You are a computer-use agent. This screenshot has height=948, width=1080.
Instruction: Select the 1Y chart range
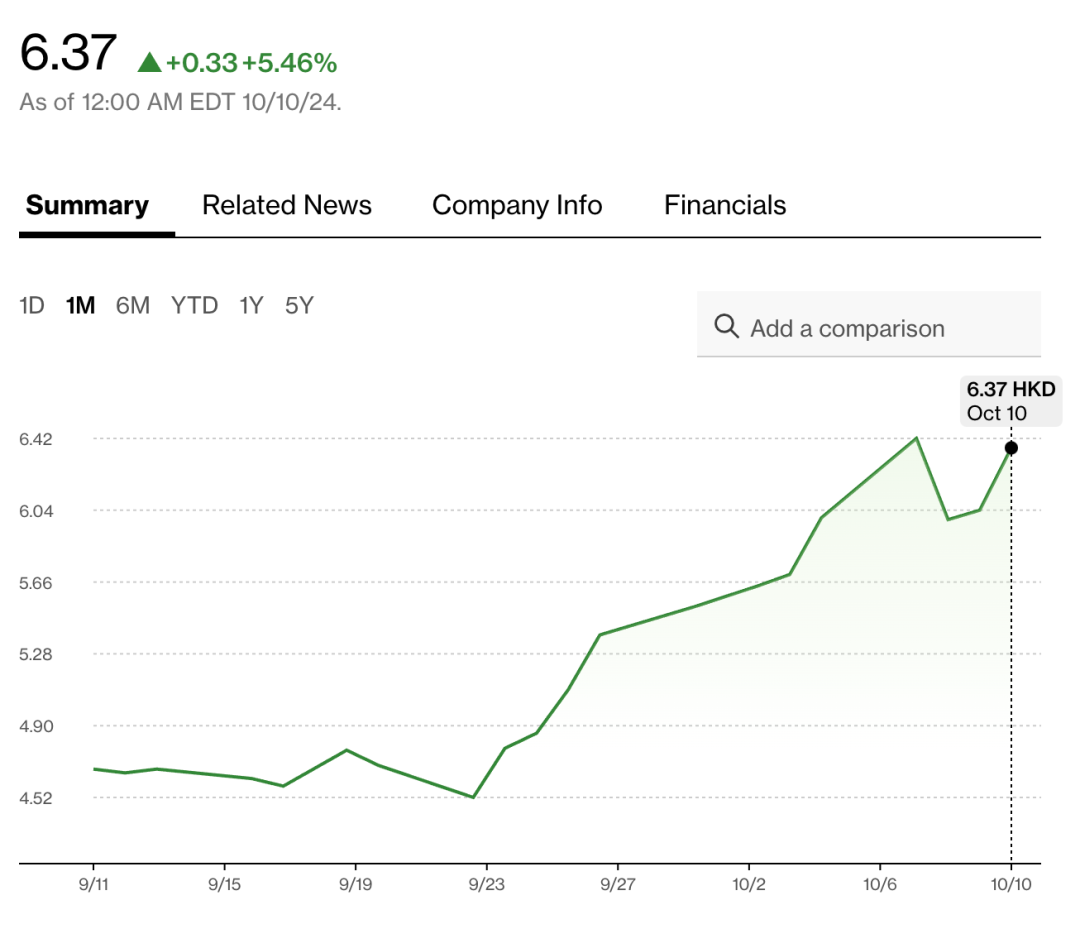coord(251,306)
